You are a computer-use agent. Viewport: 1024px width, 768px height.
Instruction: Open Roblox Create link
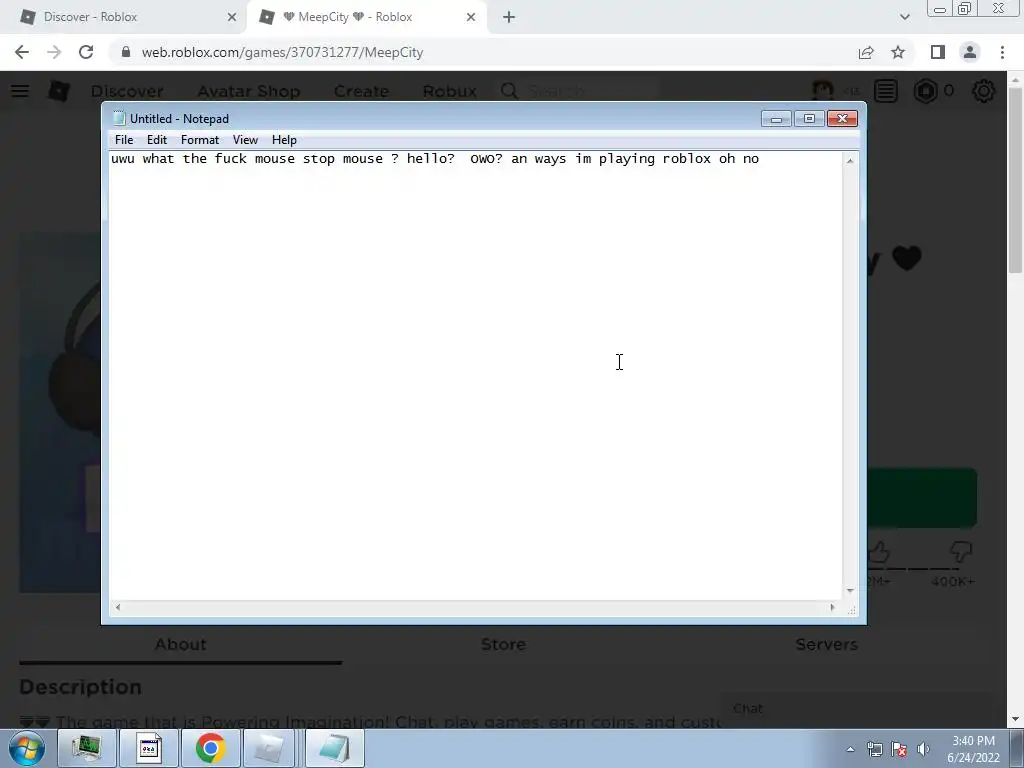click(x=361, y=91)
